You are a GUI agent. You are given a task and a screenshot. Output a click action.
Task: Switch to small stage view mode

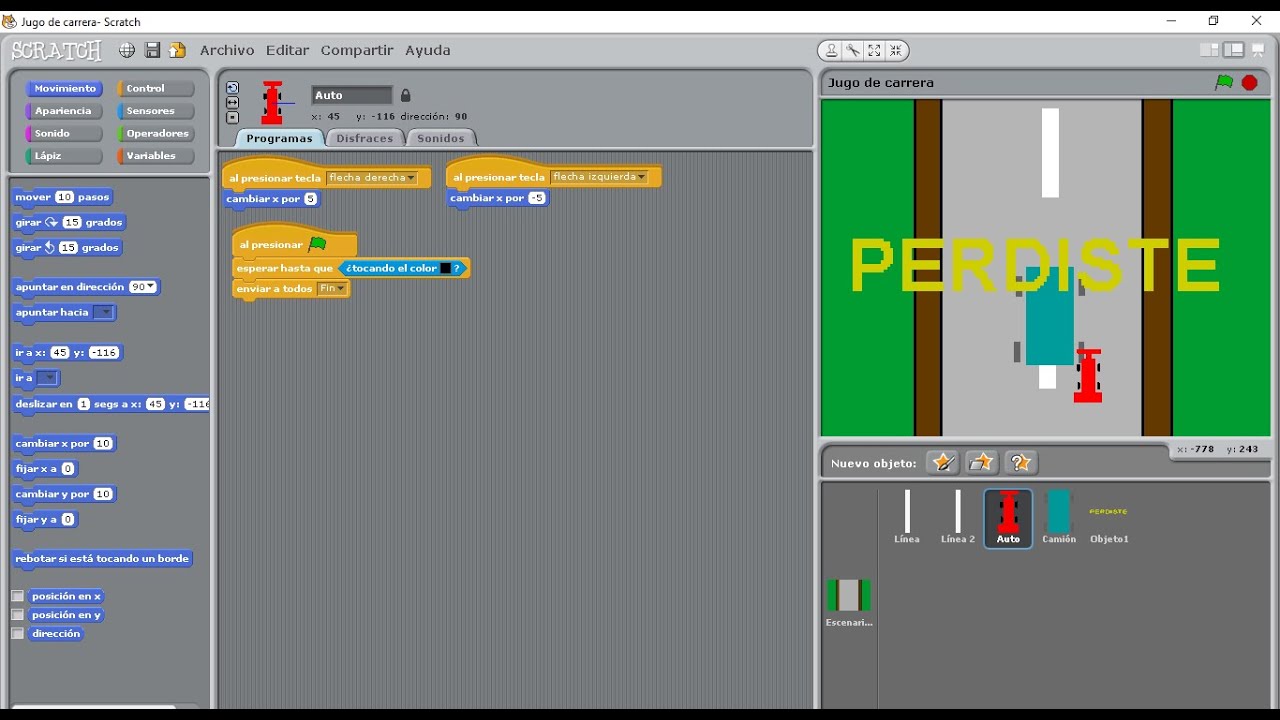1209,50
